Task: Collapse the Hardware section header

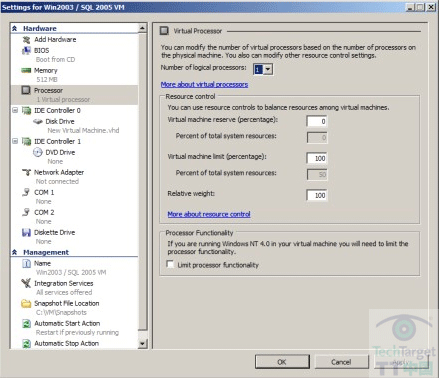Action: [15, 29]
